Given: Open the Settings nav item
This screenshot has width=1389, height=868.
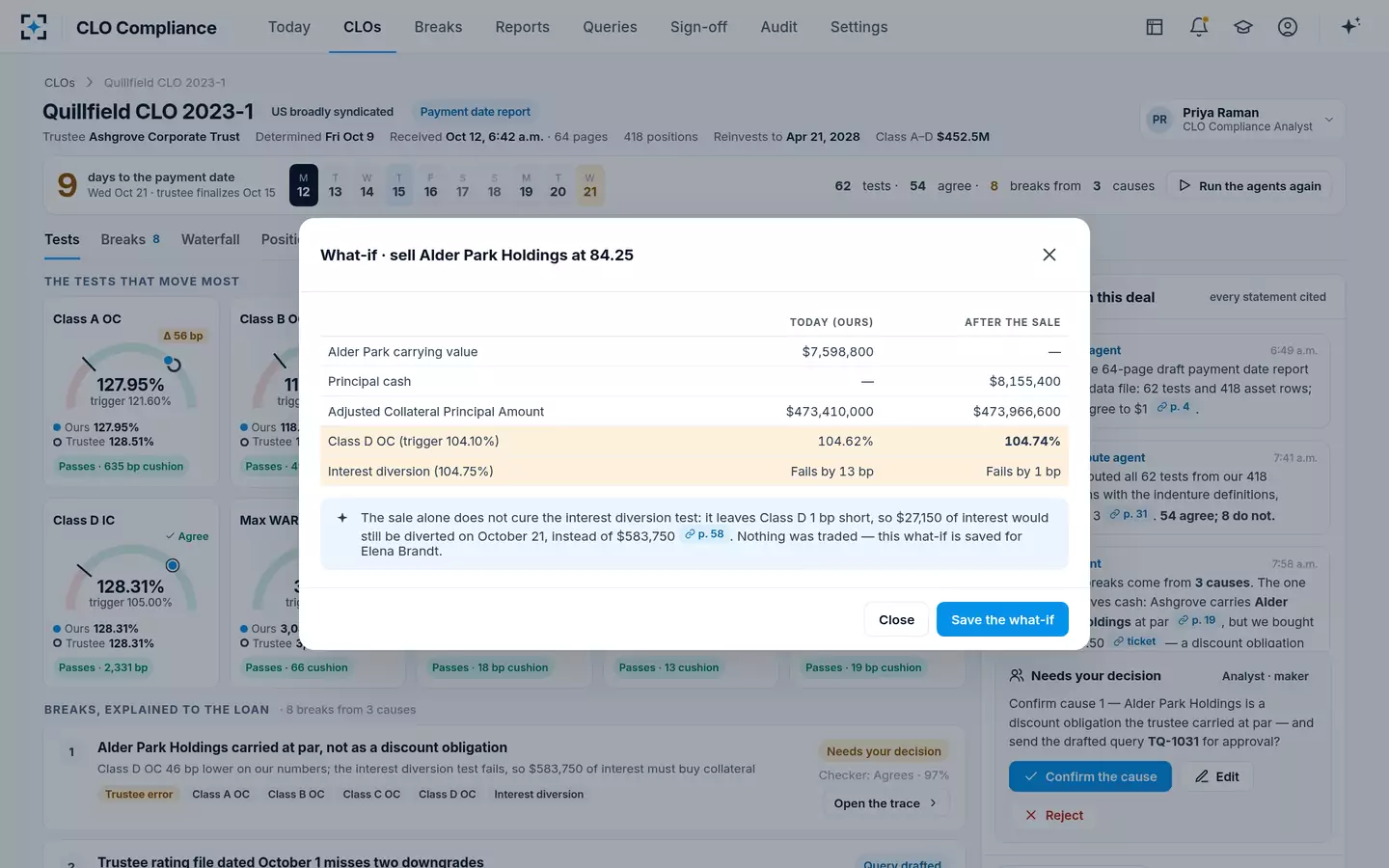Looking at the screenshot, I should (858, 27).
